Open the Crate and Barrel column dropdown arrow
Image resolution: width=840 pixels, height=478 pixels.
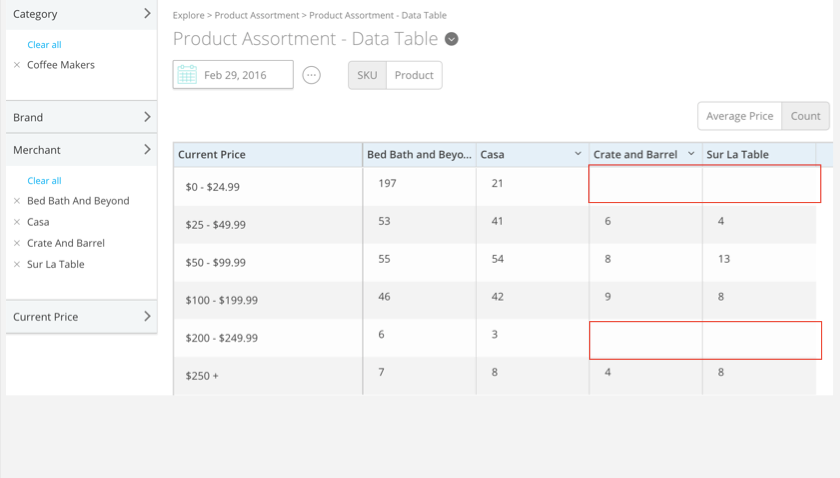691,154
